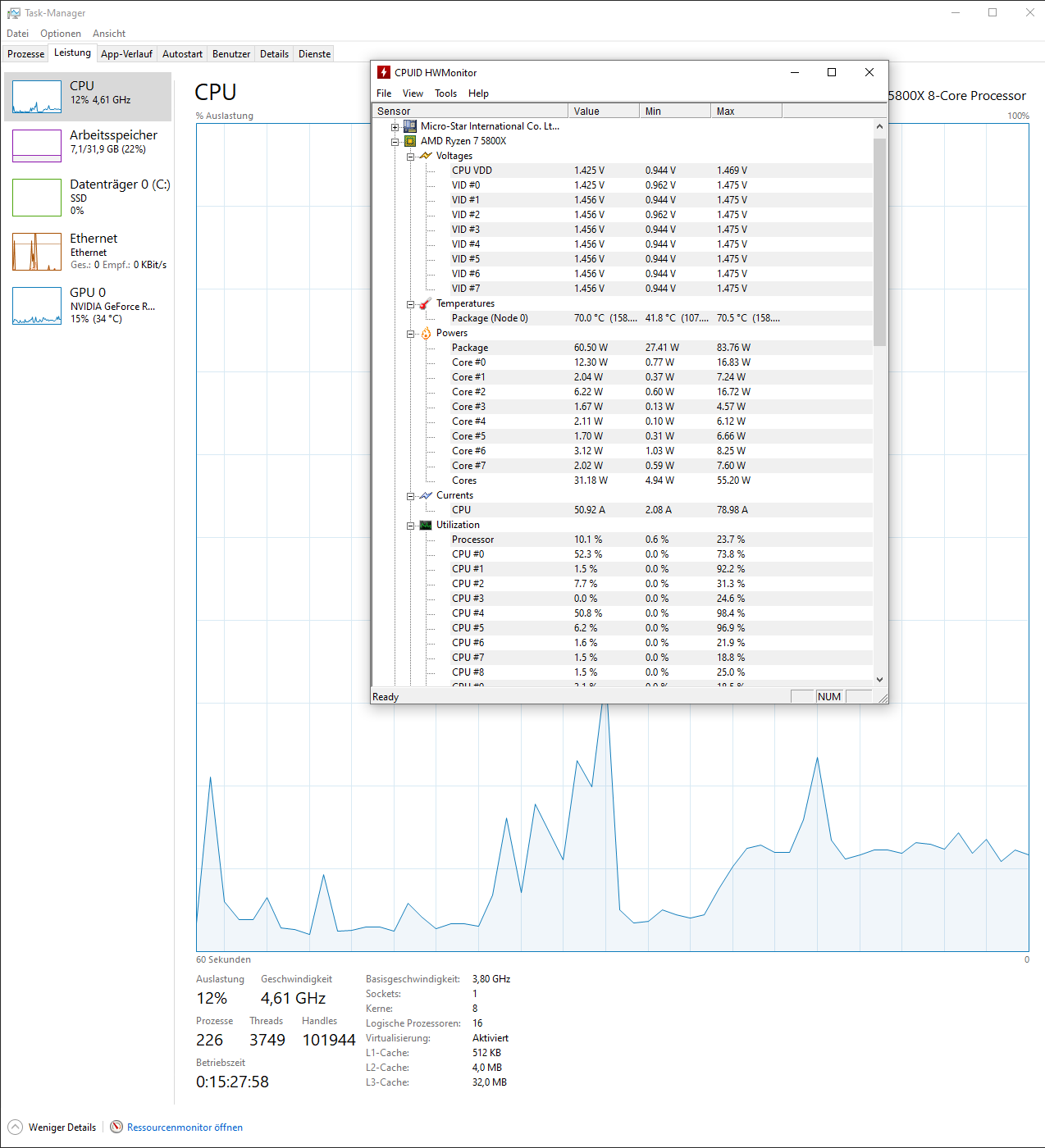Open HWMonitor File menu
This screenshot has width=1045, height=1148.
384,93
